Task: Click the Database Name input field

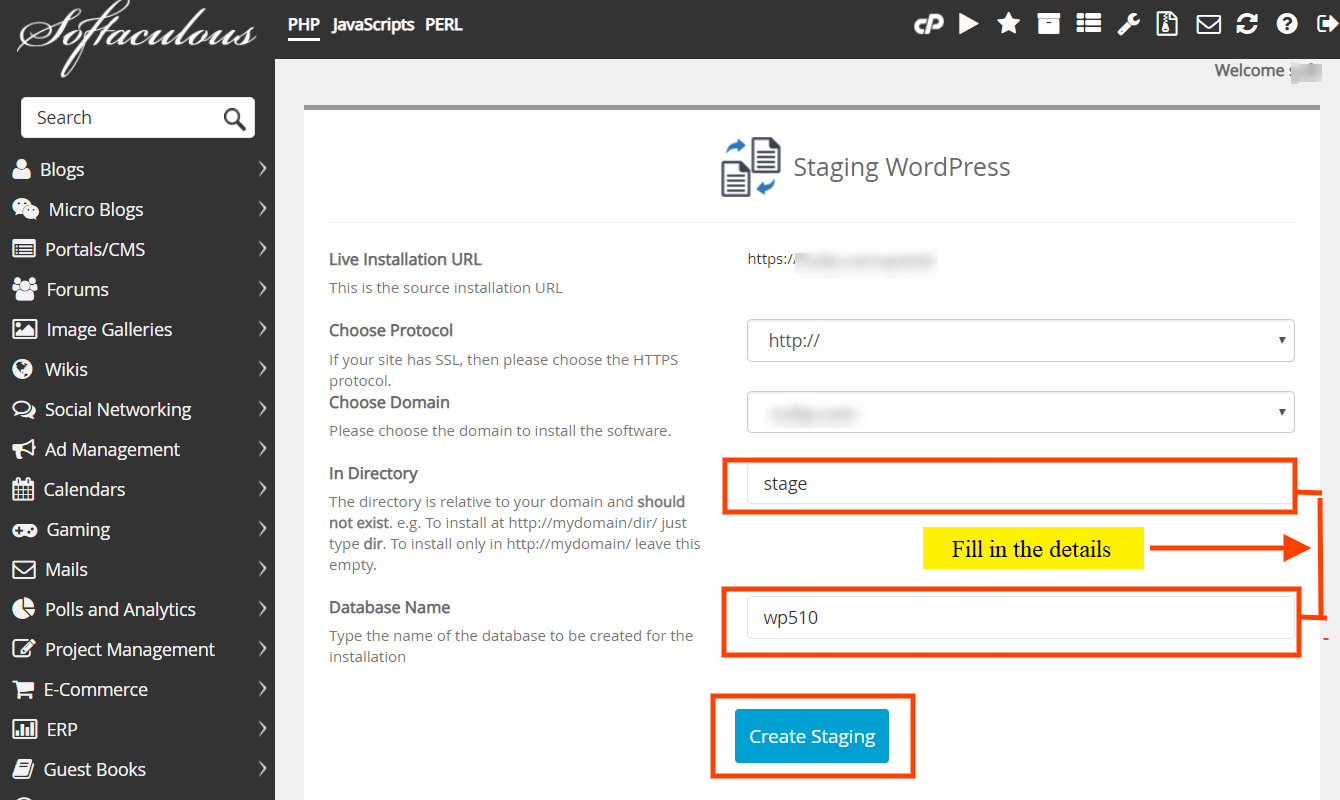Action: click(1020, 618)
